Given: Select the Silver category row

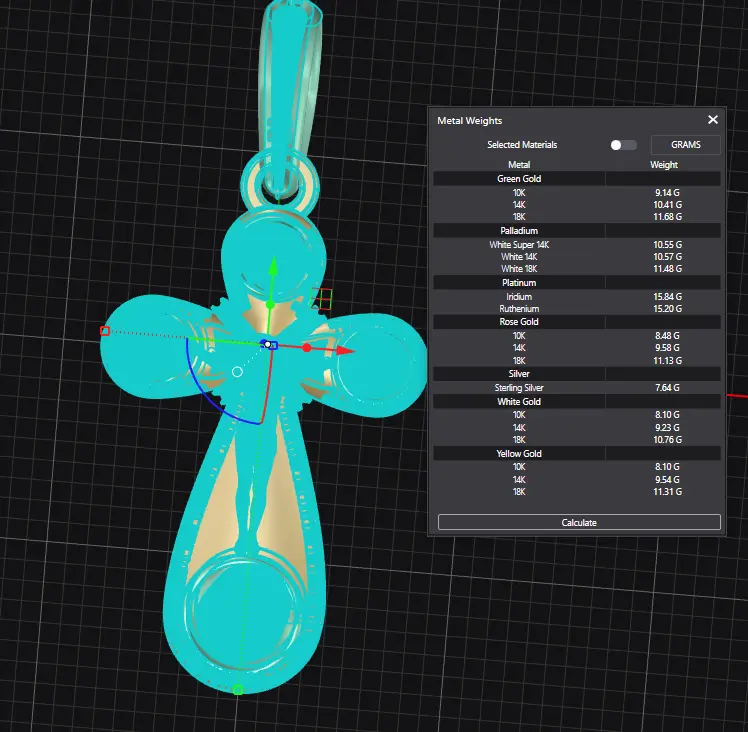Looking at the screenshot, I should [577, 374].
